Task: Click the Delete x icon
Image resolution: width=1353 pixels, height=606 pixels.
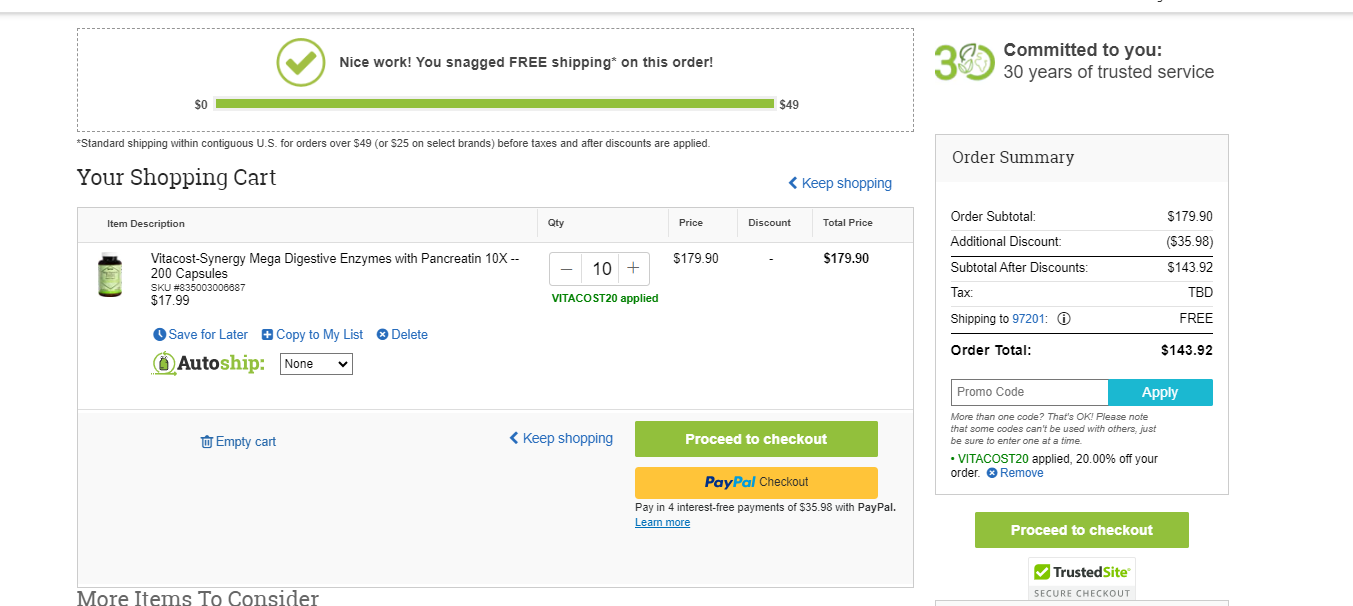Action: tap(382, 335)
